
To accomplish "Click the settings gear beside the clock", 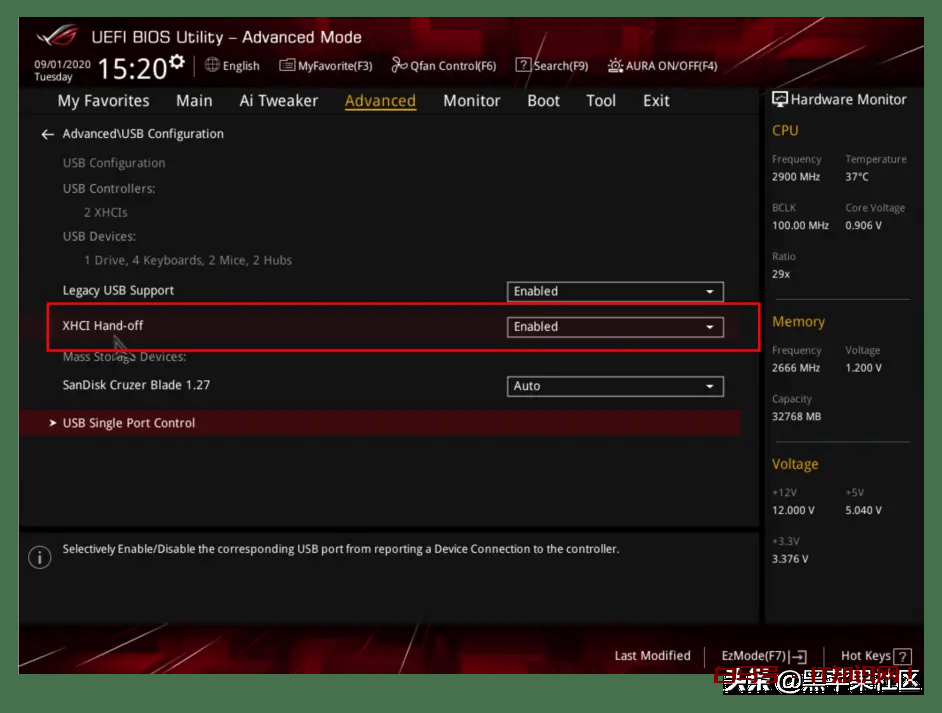I will tap(177, 63).
